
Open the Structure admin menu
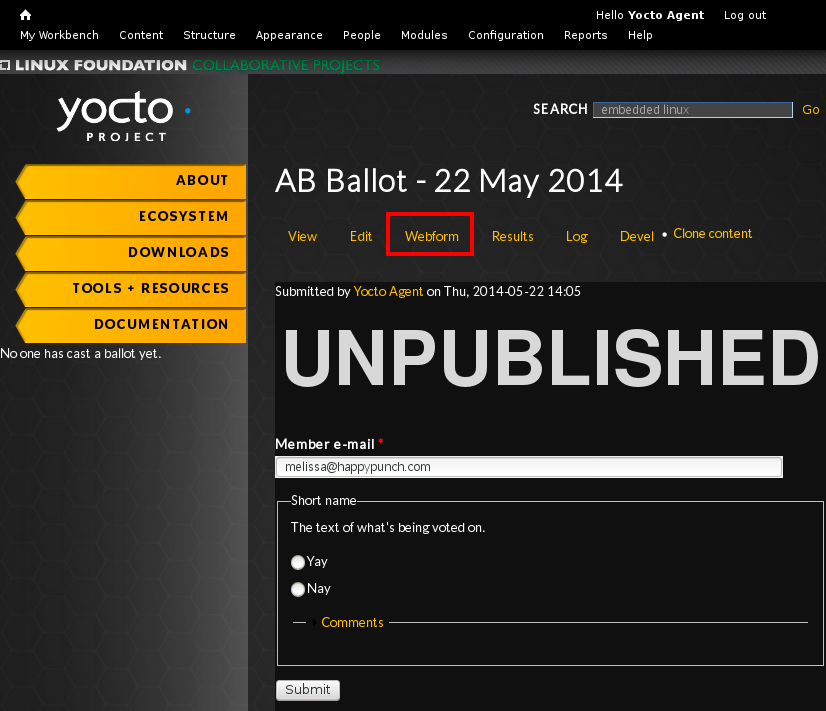pyautogui.click(x=209, y=35)
